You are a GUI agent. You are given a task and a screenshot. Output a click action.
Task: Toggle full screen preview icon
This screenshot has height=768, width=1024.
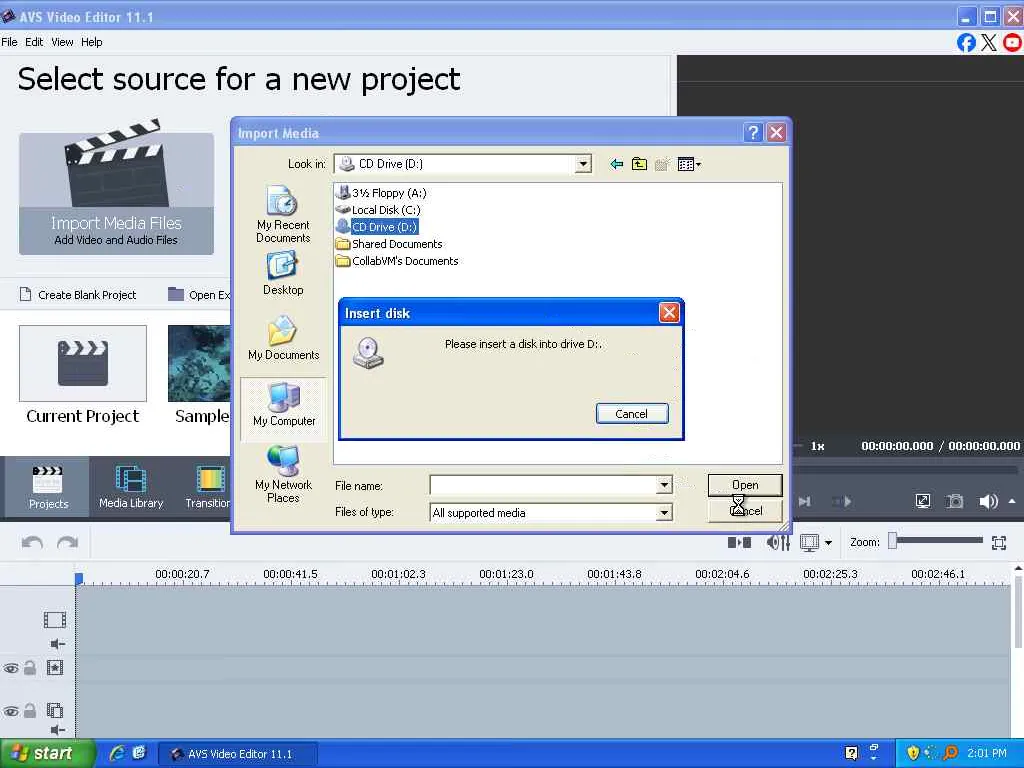pyautogui.click(x=922, y=502)
